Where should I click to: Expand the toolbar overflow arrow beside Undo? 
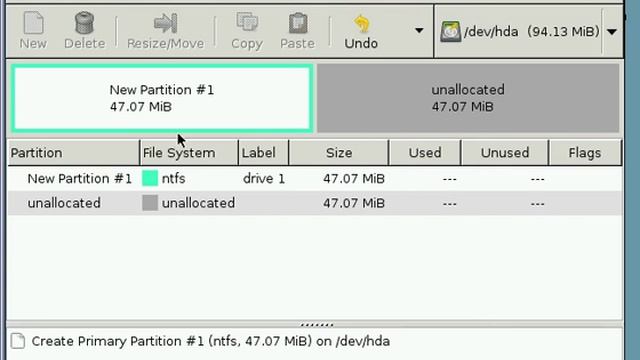pyautogui.click(x=419, y=31)
